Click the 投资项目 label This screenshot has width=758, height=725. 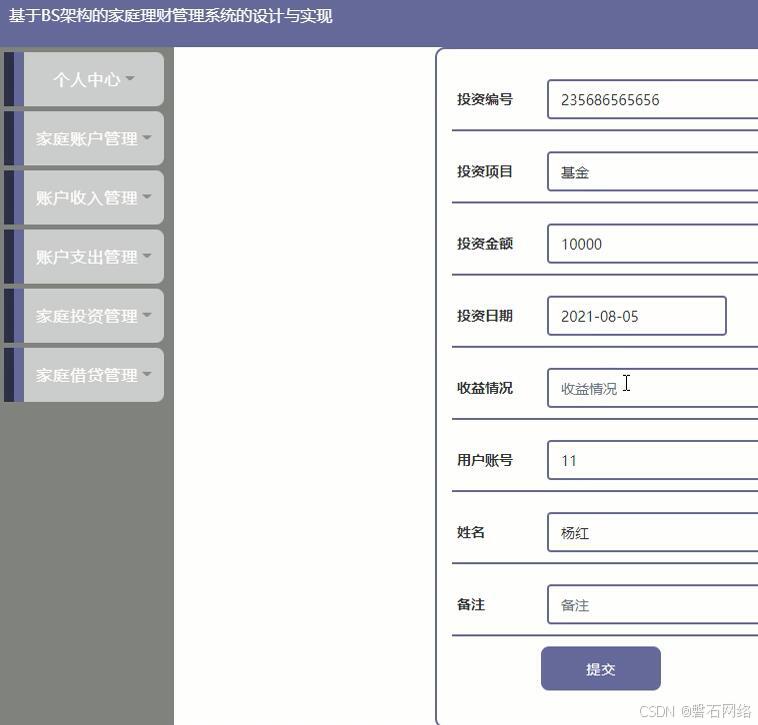[485, 171]
